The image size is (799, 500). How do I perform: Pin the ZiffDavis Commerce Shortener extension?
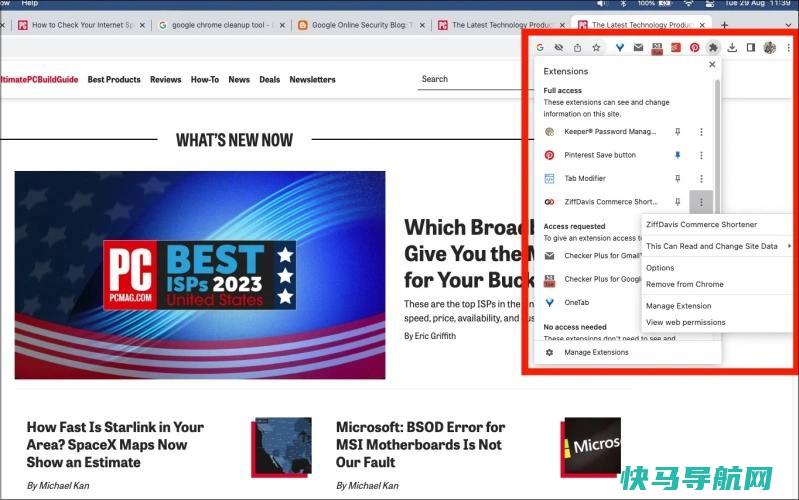click(677, 202)
